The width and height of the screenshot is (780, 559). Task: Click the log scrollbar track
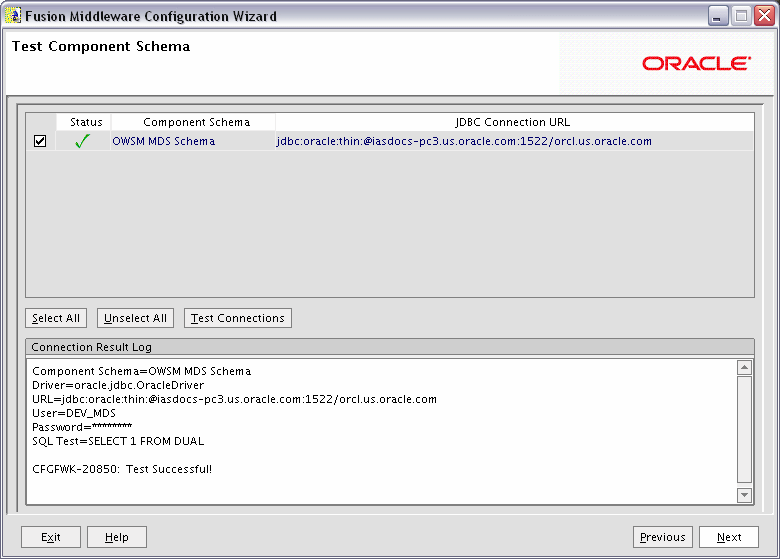[744, 431]
